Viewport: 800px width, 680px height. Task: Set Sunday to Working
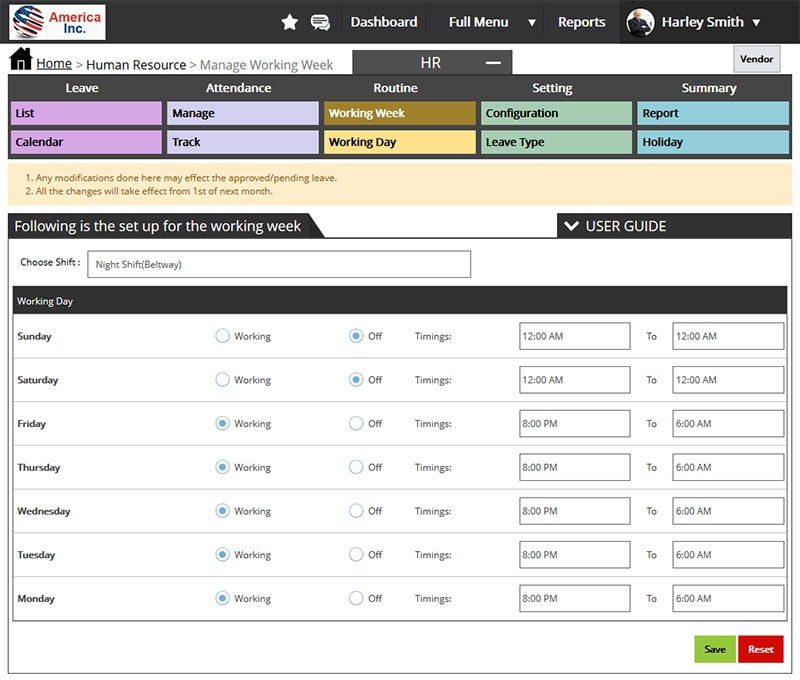pyautogui.click(x=222, y=336)
